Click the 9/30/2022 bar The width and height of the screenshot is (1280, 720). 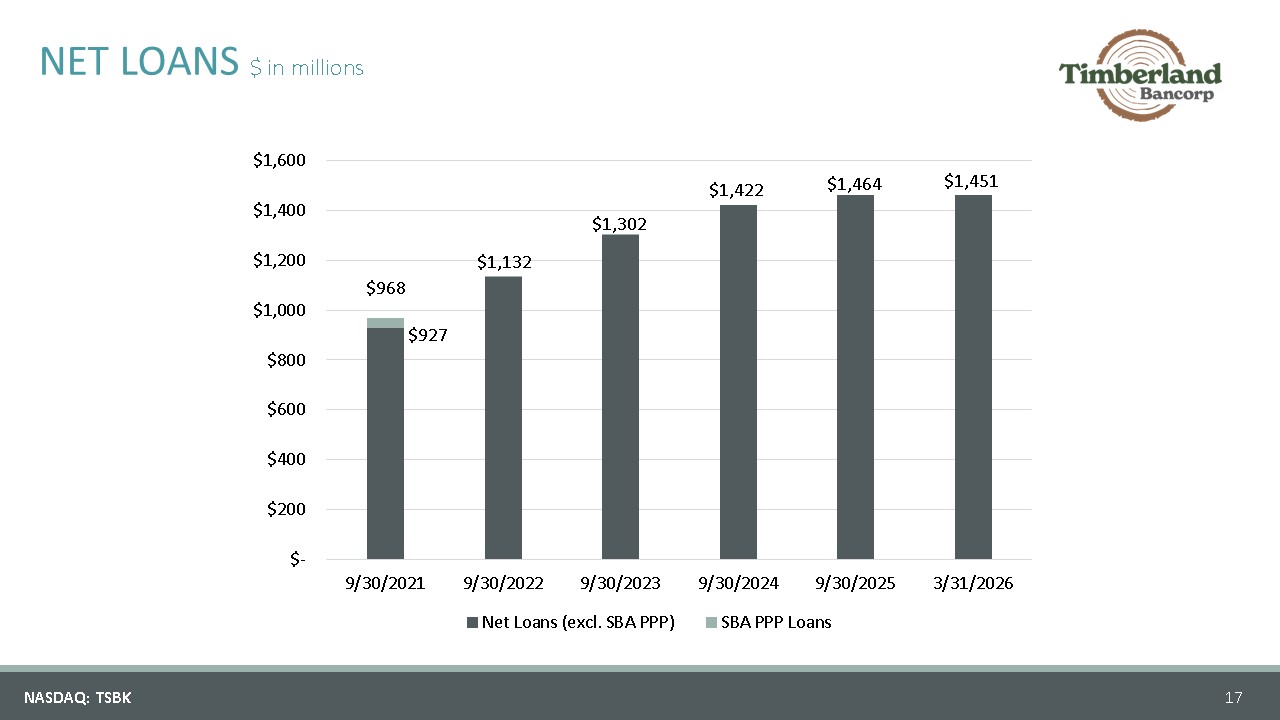pyautogui.click(x=503, y=418)
